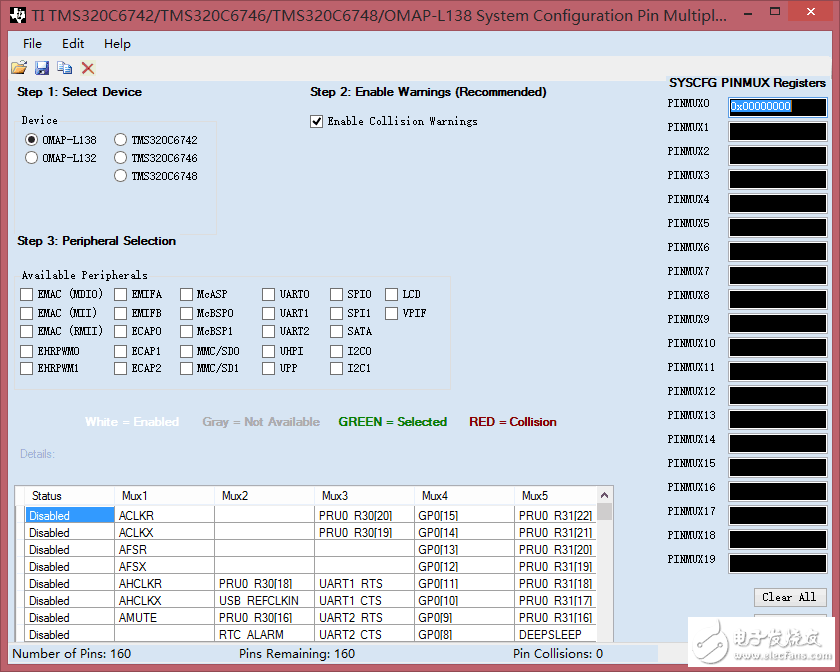Enable the ECAP1 peripheral
The height and width of the screenshot is (672, 840).
(x=121, y=351)
